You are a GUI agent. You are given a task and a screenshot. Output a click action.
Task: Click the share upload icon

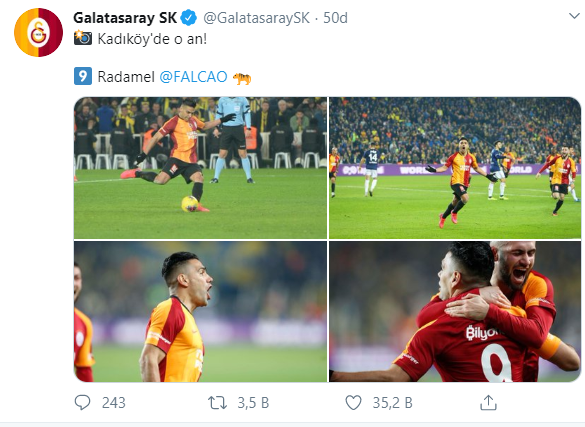pyautogui.click(x=488, y=403)
